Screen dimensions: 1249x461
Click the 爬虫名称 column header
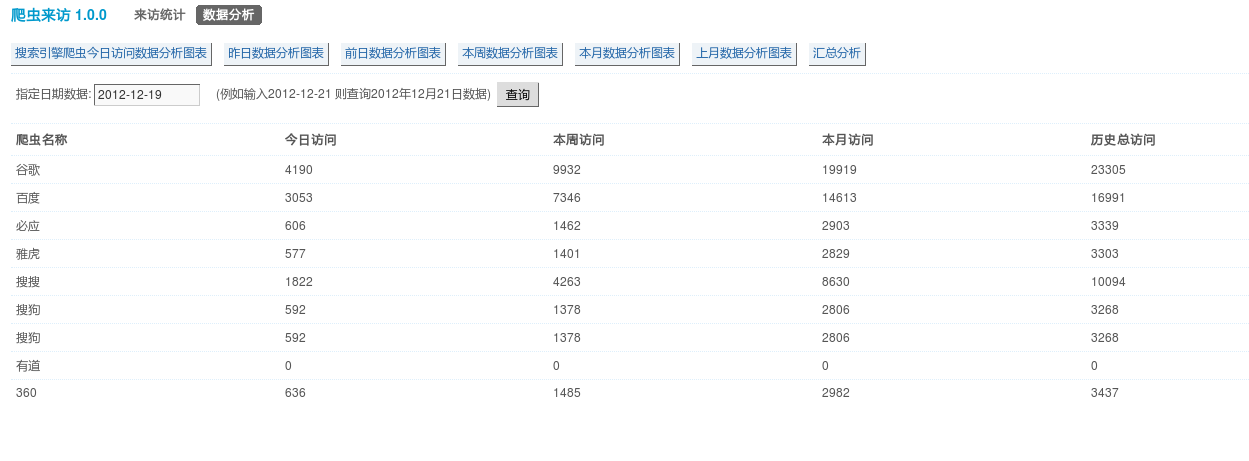click(42, 140)
